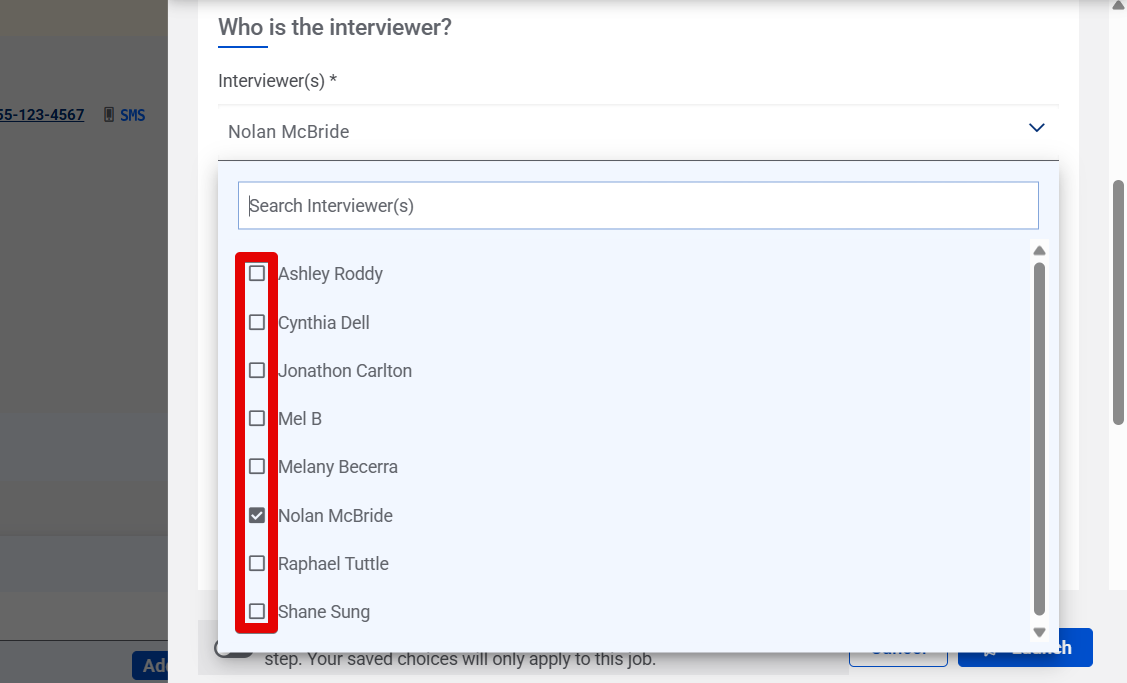Check Melany Becerra's checkbox

pyautogui.click(x=257, y=466)
